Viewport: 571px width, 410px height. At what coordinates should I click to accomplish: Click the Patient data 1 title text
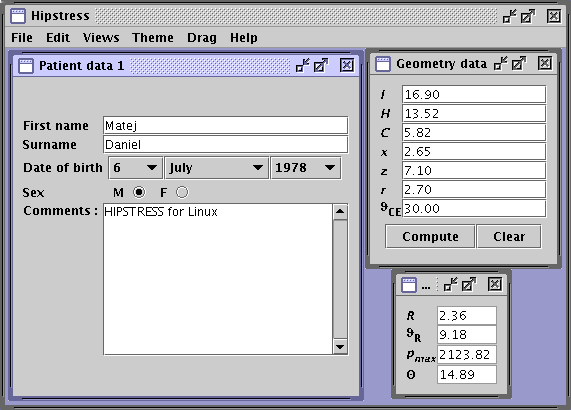(82, 66)
